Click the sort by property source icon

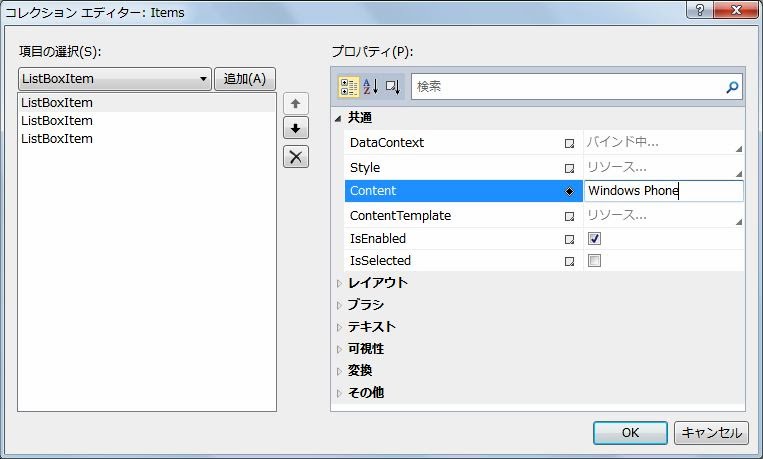[x=392, y=87]
